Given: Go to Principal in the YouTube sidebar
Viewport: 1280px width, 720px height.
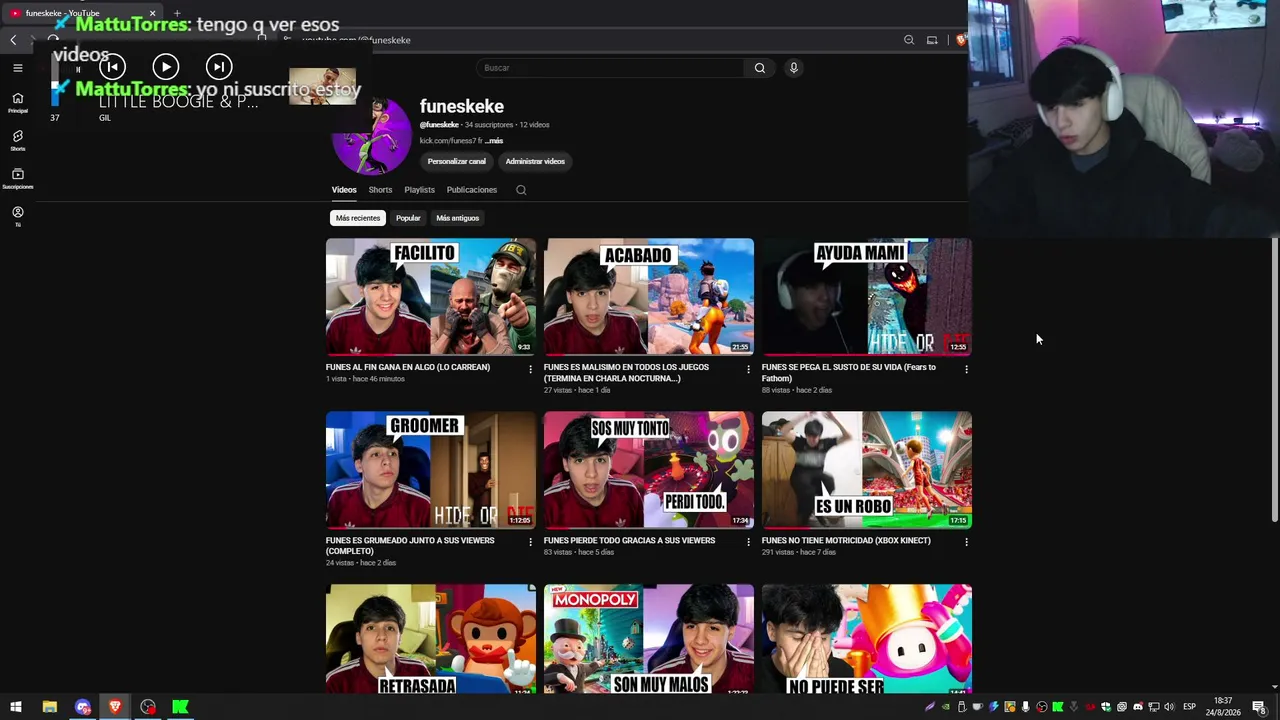Looking at the screenshot, I should (x=18, y=102).
